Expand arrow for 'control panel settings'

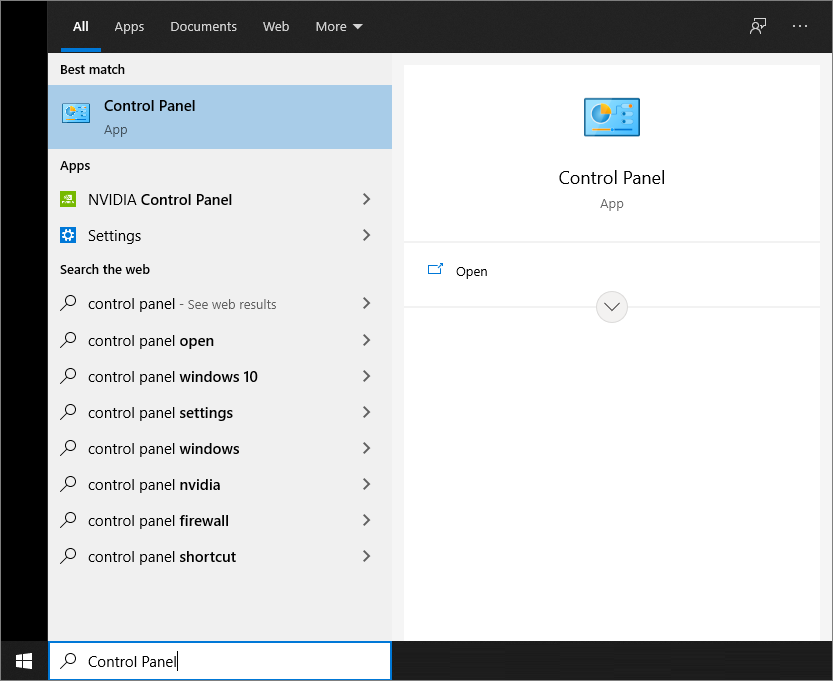coord(366,412)
